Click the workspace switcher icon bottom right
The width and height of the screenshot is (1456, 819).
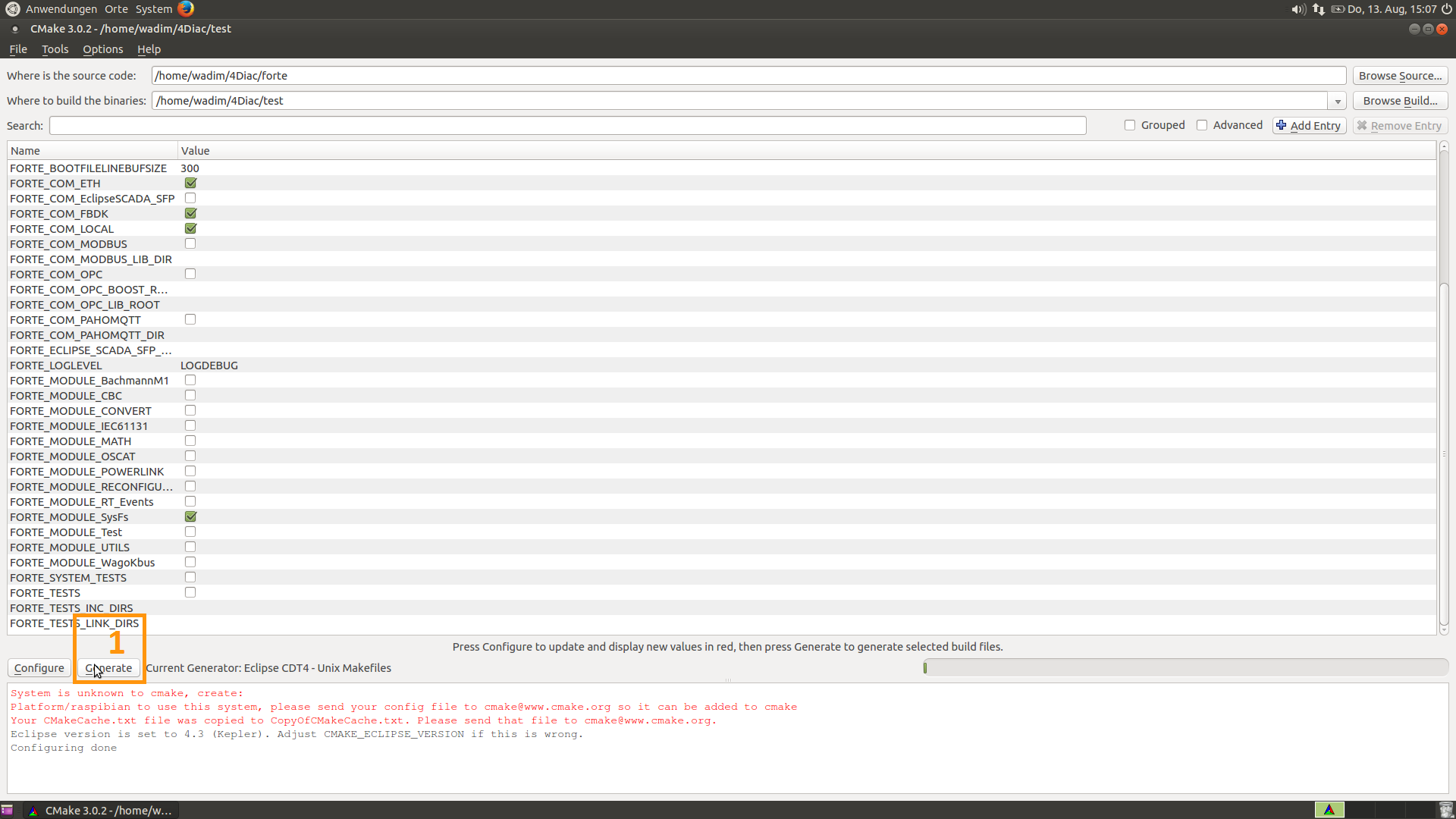pyautogui.click(x=1329, y=810)
